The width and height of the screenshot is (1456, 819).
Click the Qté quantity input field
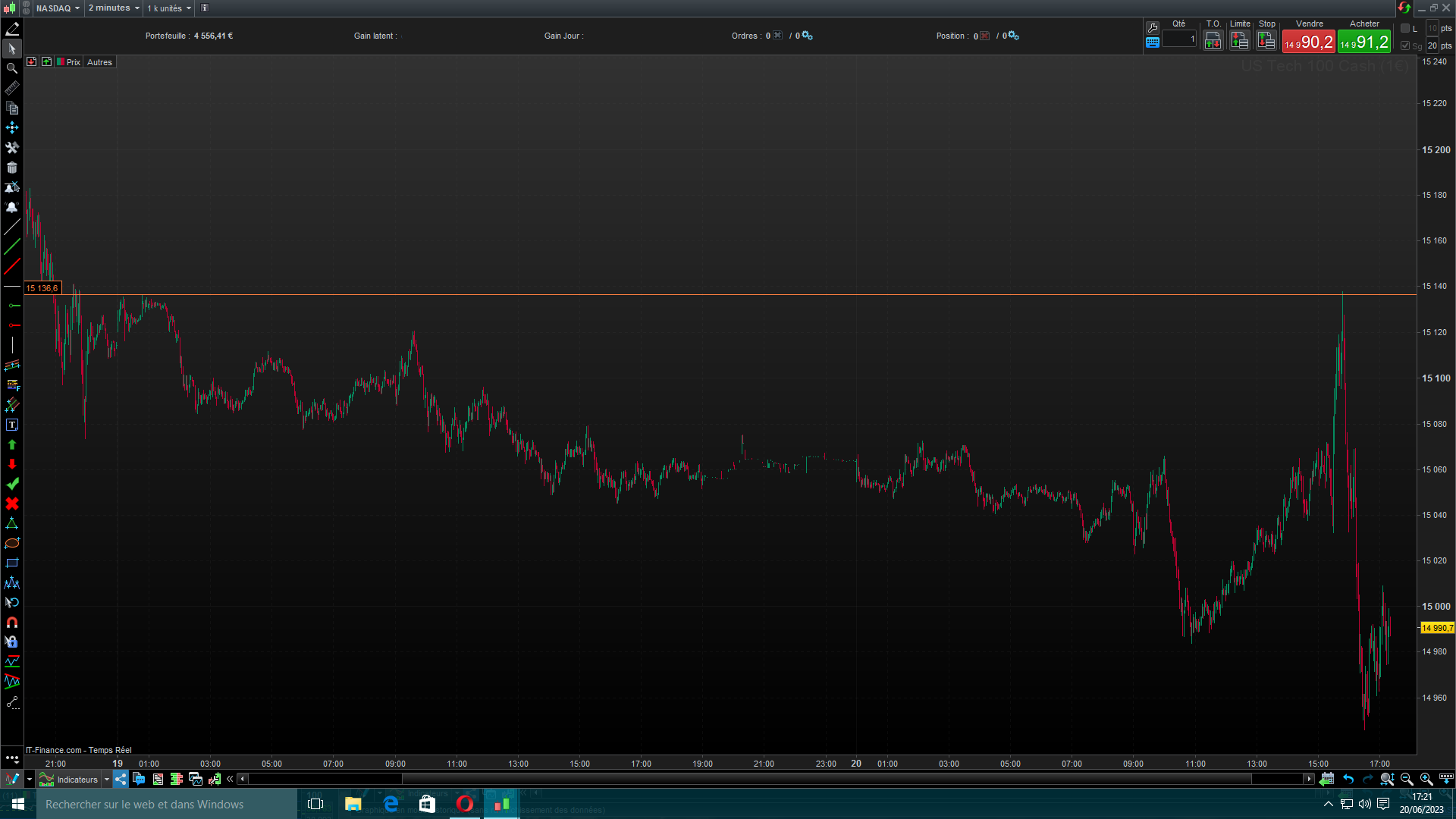tap(1179, 39)
